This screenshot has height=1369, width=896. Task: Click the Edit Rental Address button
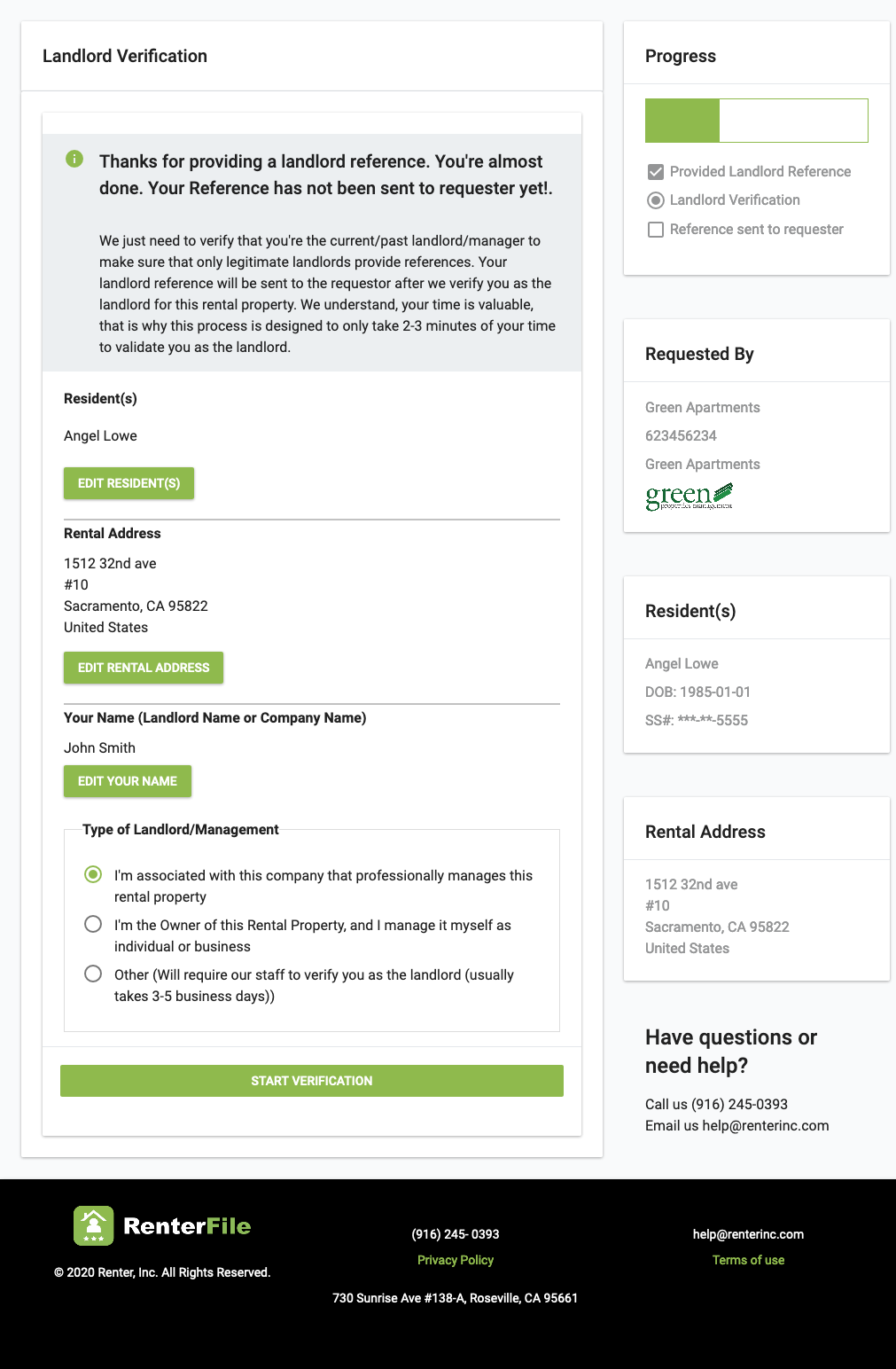[x=144, y=668]
